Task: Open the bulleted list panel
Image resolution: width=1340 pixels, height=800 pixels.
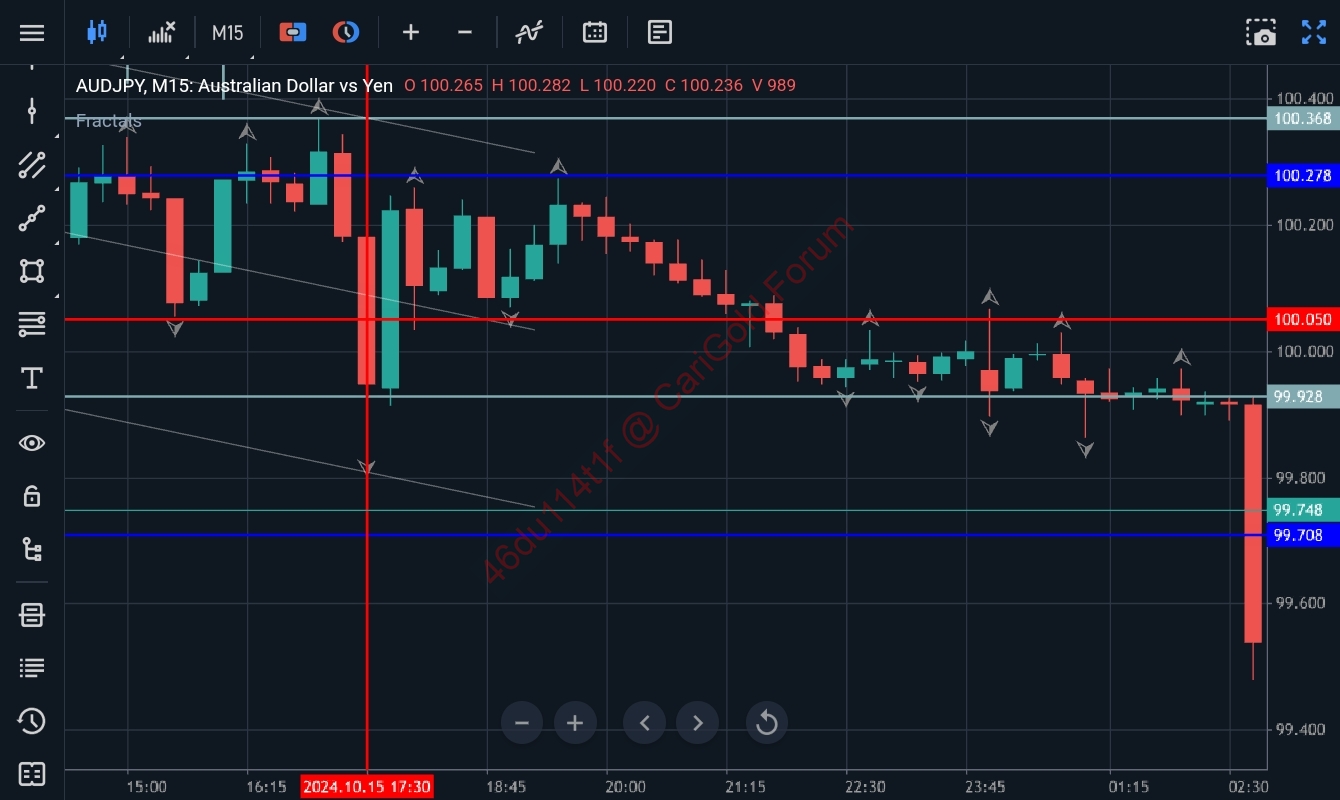Action: [32, 668]
